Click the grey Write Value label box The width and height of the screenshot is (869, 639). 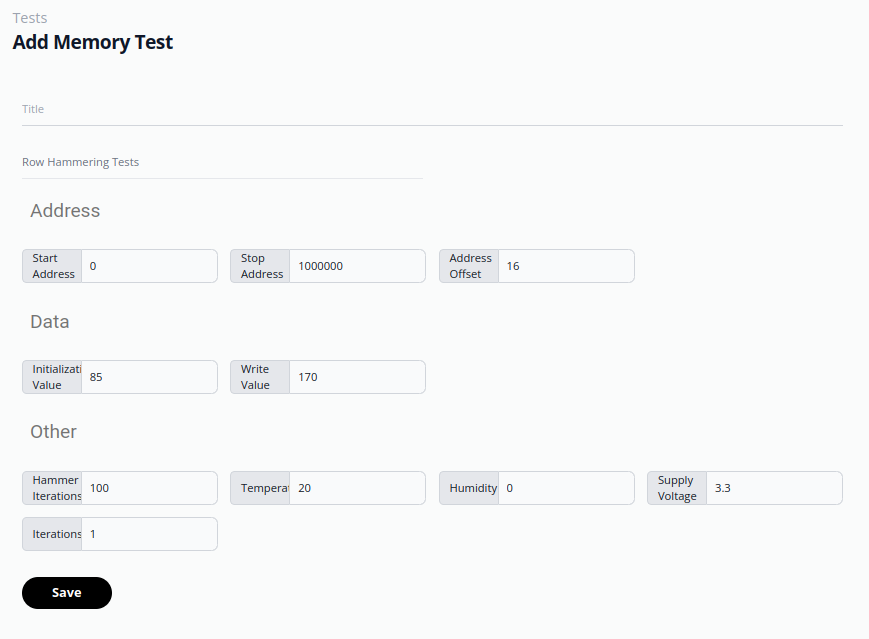click(x=260, y=377)
